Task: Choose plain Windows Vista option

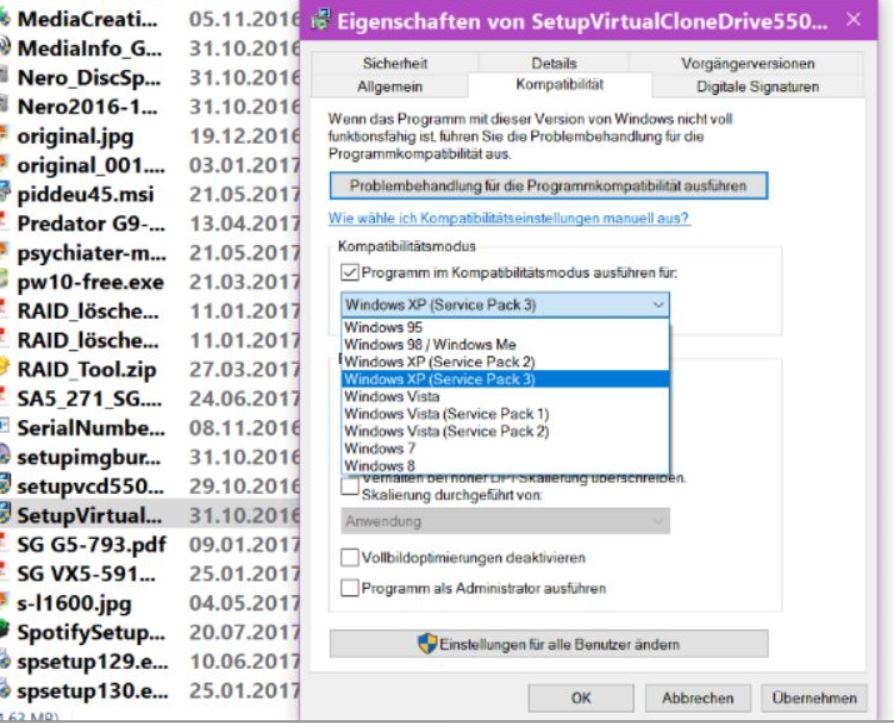Action: point(505,396)
